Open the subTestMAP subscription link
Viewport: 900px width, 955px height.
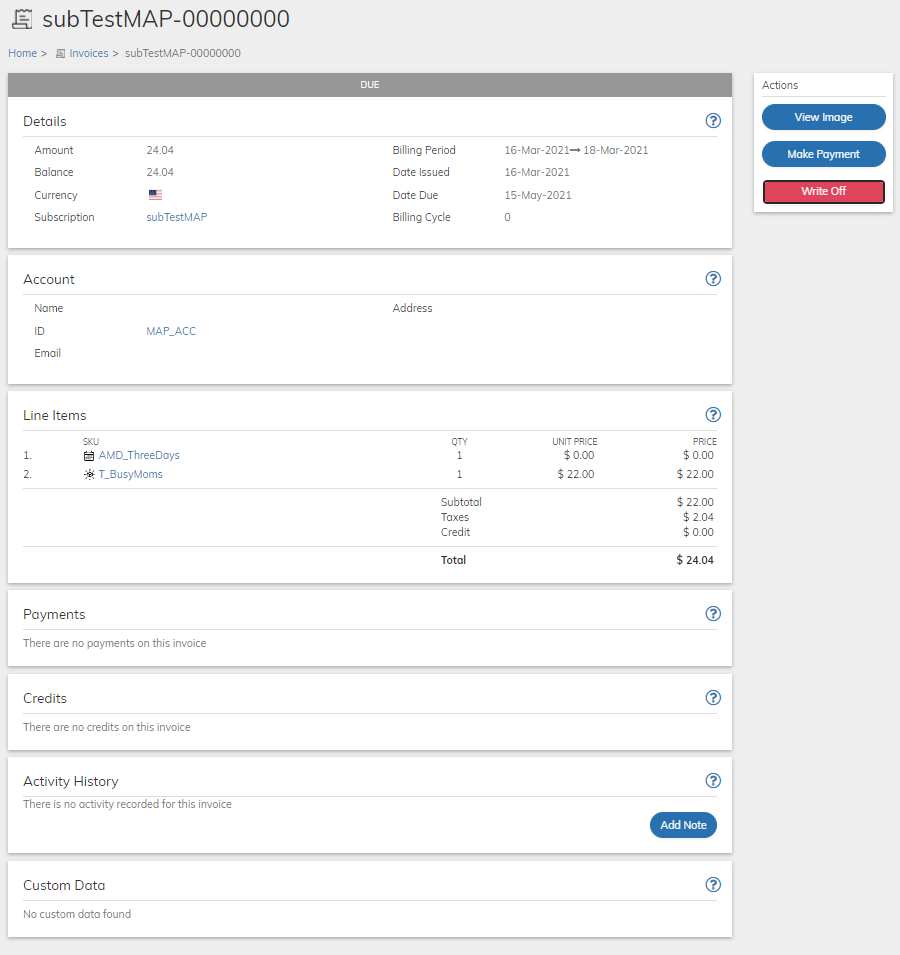tap(177, 217)
